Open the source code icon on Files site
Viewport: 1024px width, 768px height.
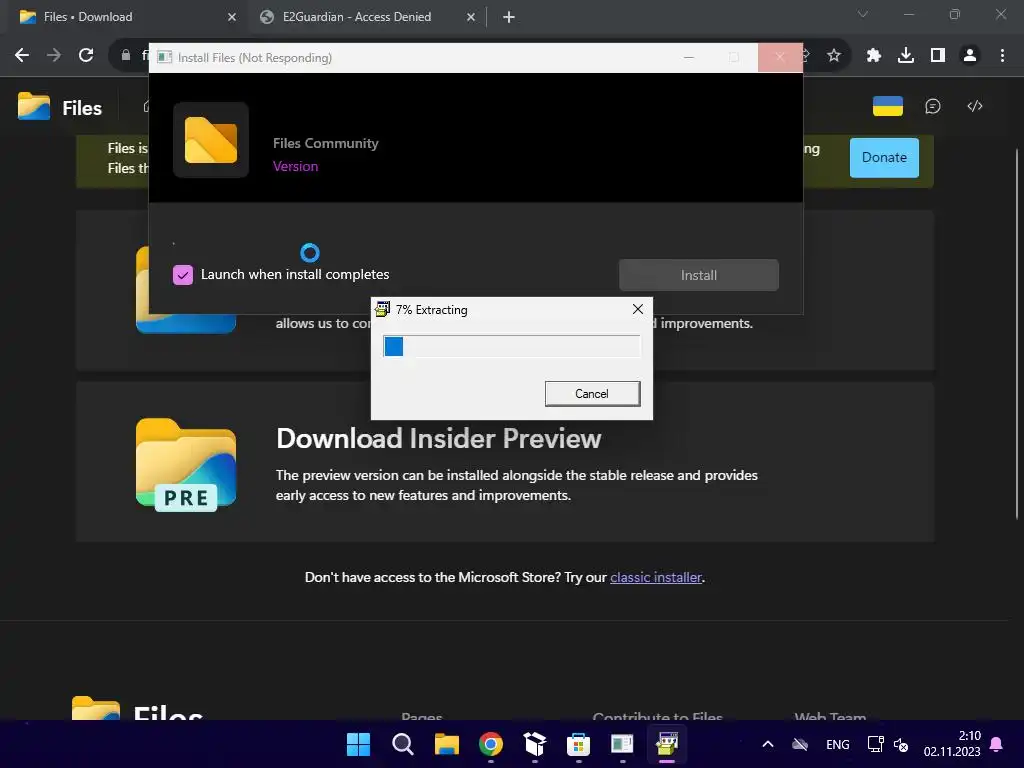(x=974, y=106)
